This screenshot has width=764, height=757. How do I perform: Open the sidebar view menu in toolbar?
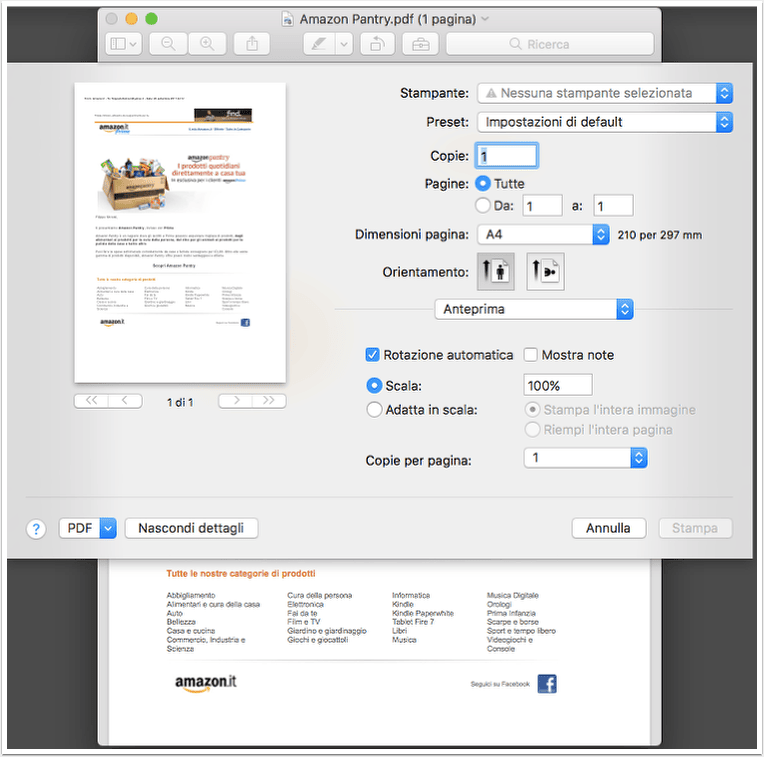(x=124, y=44)
